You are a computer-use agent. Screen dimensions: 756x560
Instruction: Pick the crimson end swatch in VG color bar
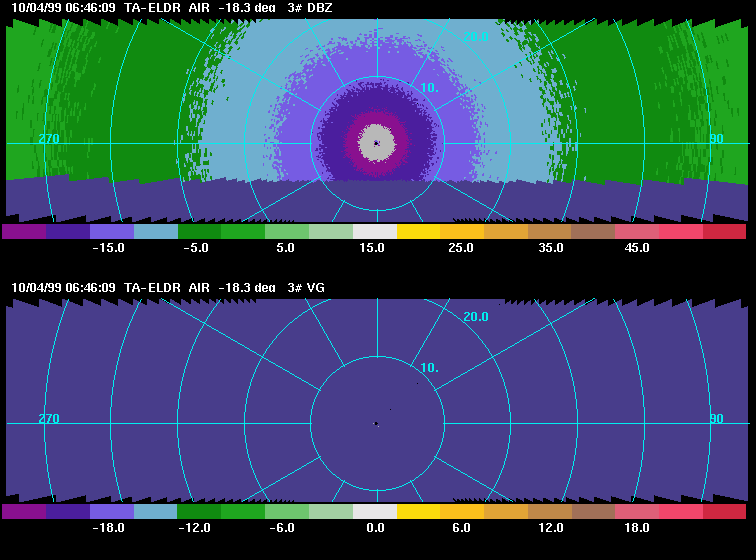tap(724, 511)
